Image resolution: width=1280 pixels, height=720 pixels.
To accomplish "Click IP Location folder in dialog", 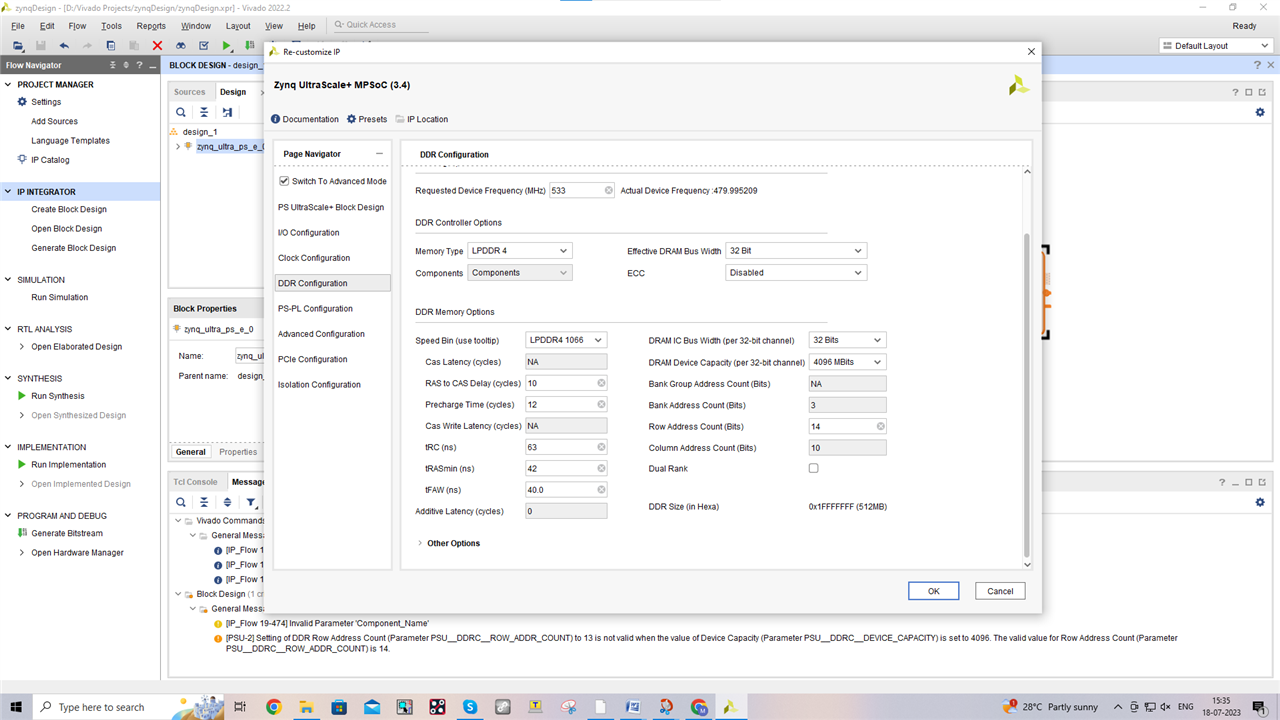I will 421,119.
